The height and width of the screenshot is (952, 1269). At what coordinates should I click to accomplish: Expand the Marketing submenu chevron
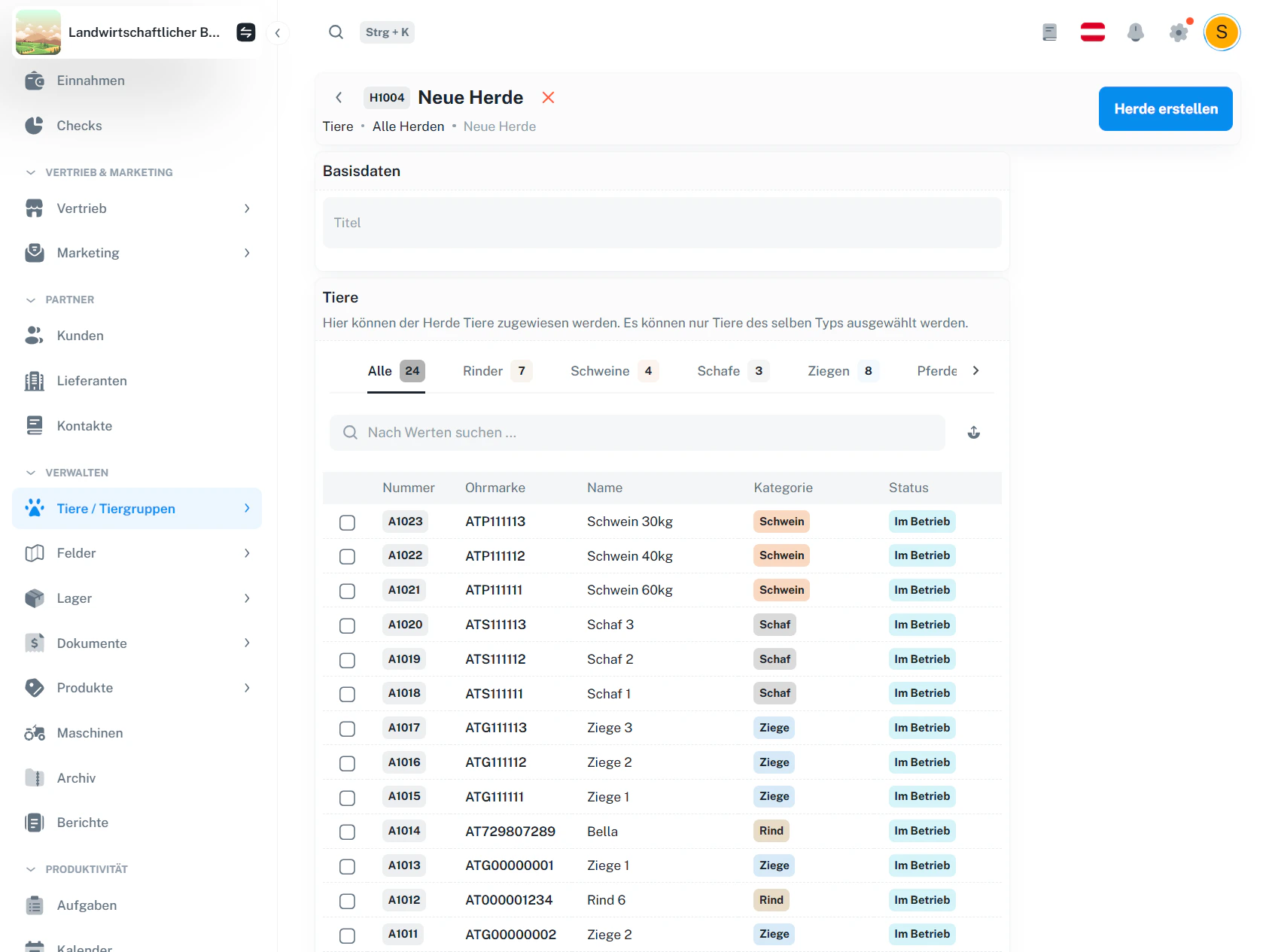tap(247, 253)
